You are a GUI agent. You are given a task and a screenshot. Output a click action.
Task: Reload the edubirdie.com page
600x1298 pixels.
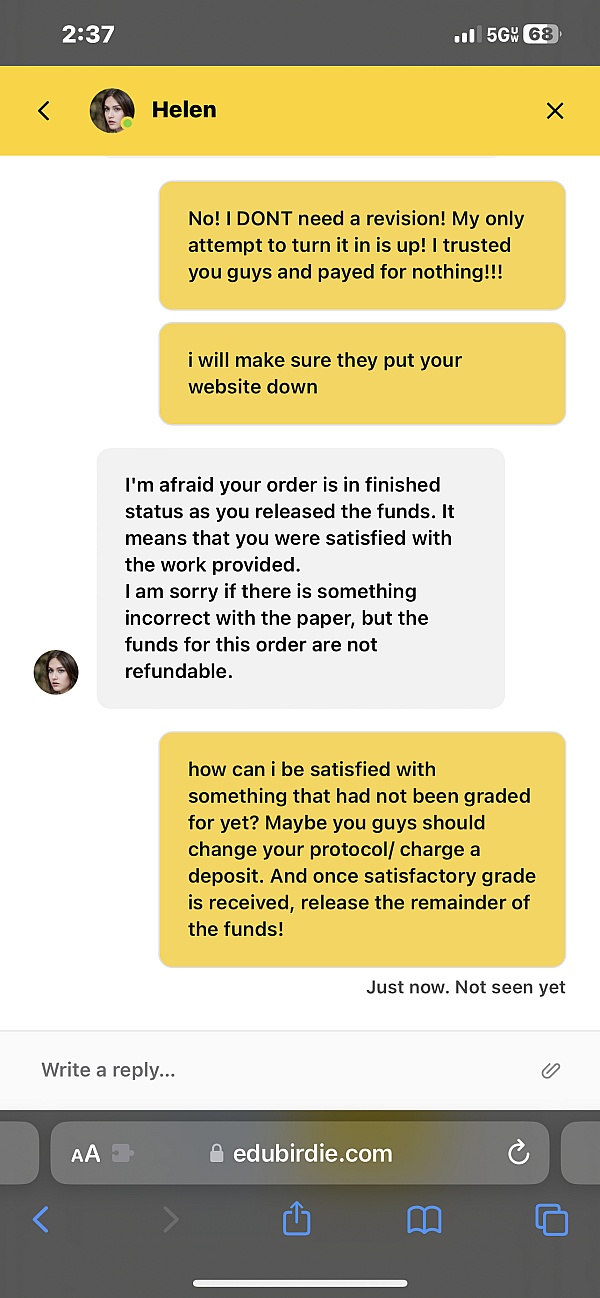[x=518, y=1154]
